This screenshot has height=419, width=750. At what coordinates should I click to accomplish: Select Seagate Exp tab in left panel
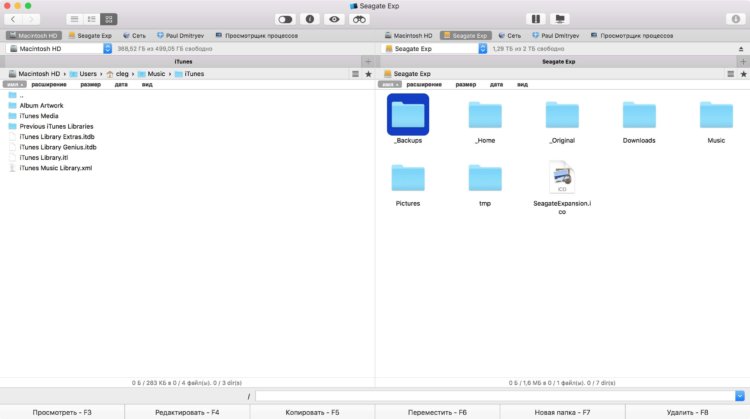click(90, 35)
